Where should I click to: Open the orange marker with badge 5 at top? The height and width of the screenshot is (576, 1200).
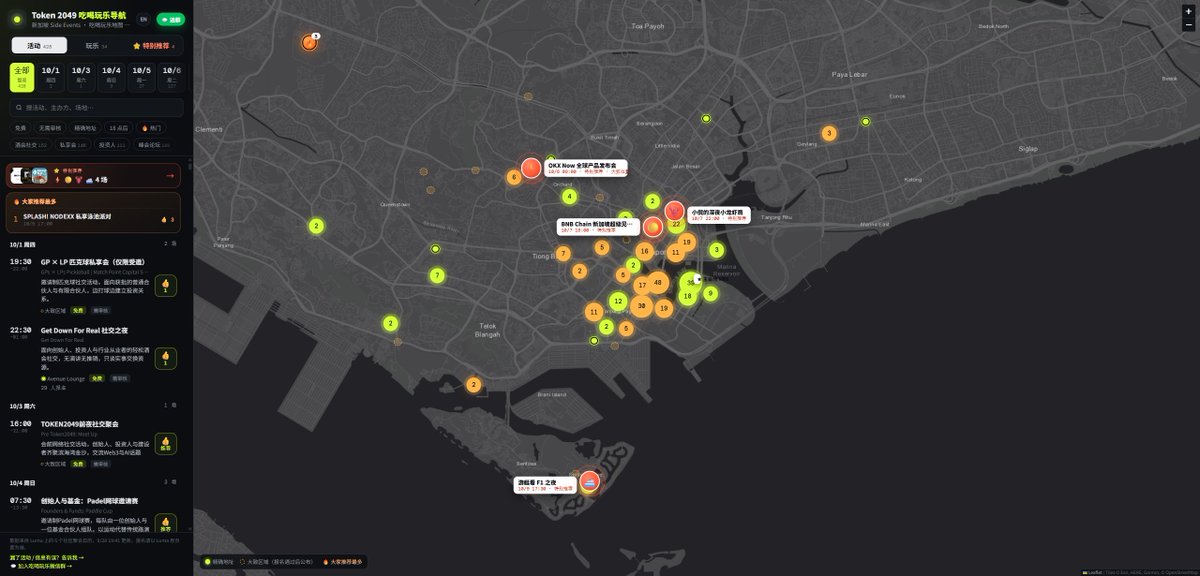309,42
